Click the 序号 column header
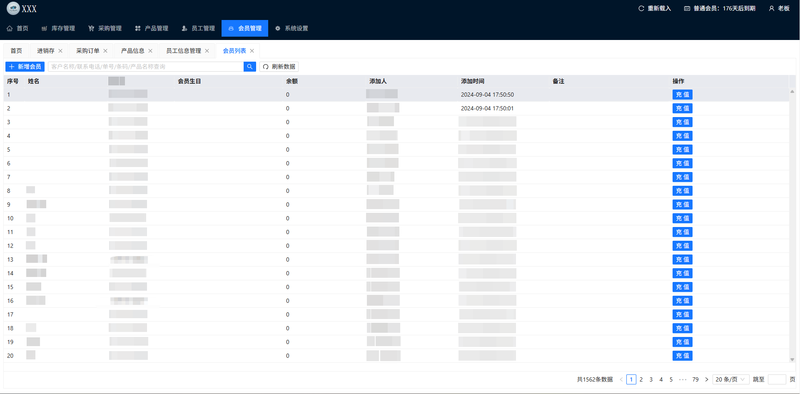Viewport: 800px width, 394px height. click(x=13, y=81)
